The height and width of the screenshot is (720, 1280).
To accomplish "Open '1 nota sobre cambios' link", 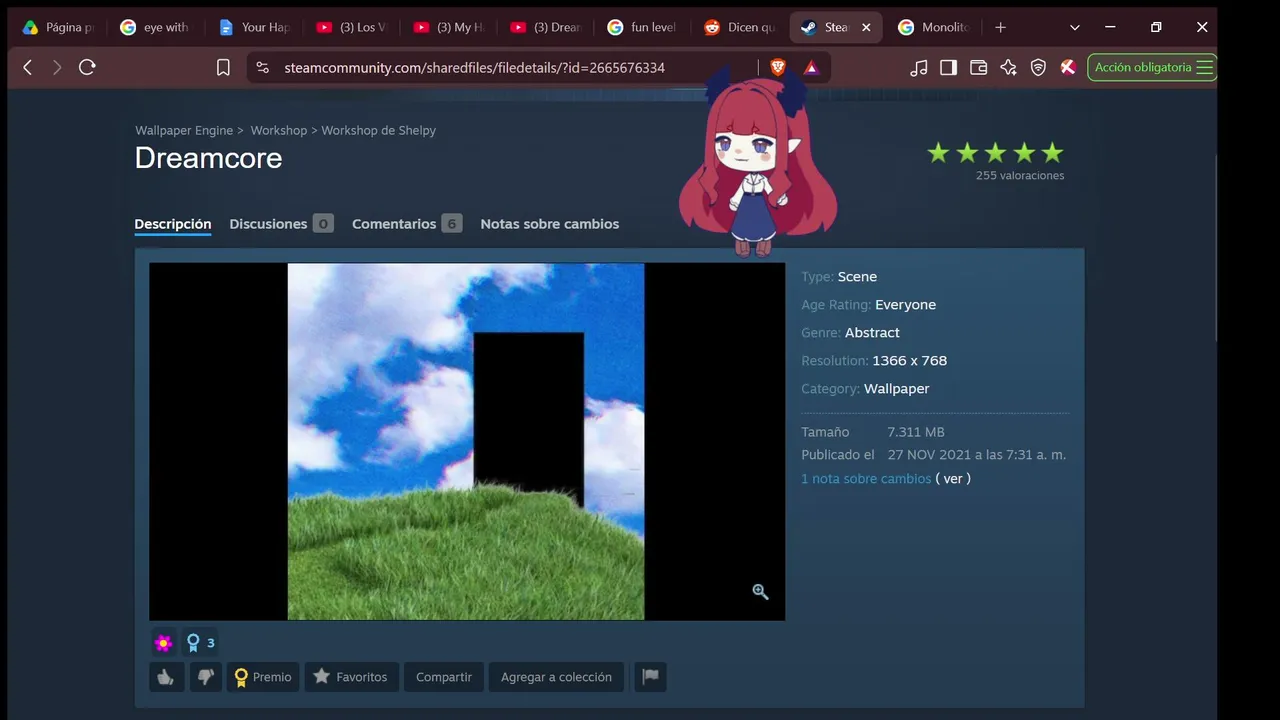I will pos(866,479).
